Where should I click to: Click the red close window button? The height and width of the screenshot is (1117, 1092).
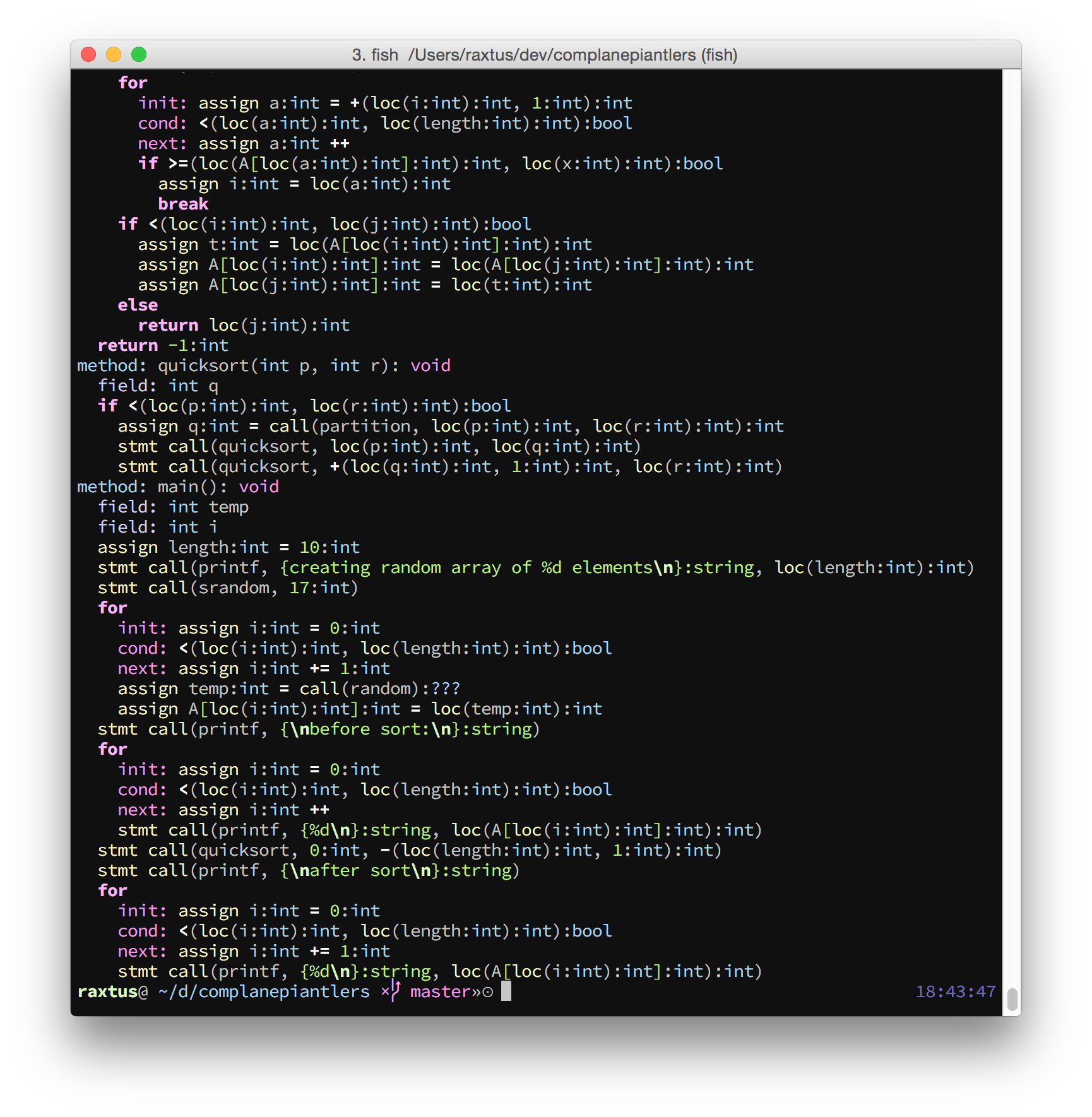88,55
